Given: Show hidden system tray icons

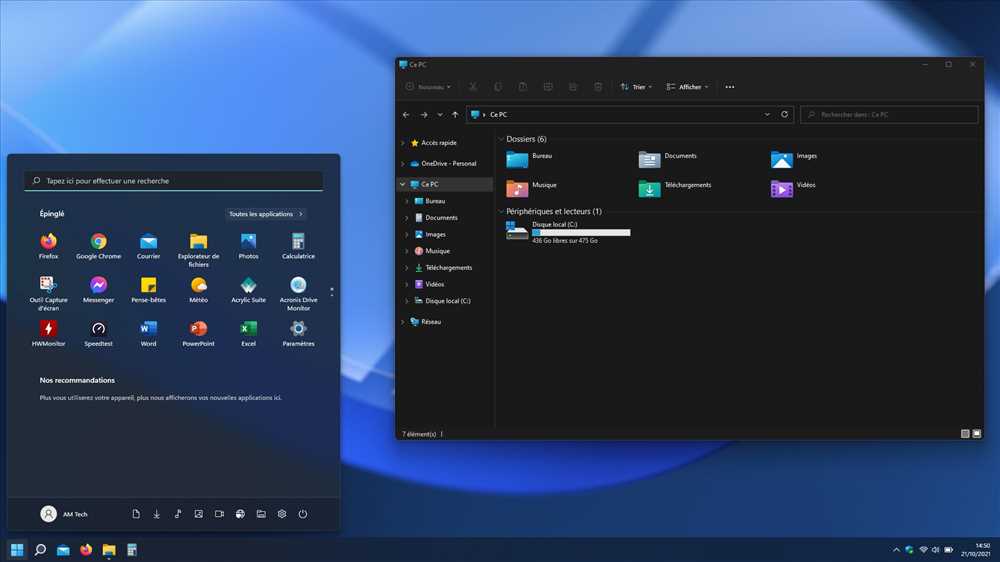Looking at the screenshot, I should tap(896, 550).
